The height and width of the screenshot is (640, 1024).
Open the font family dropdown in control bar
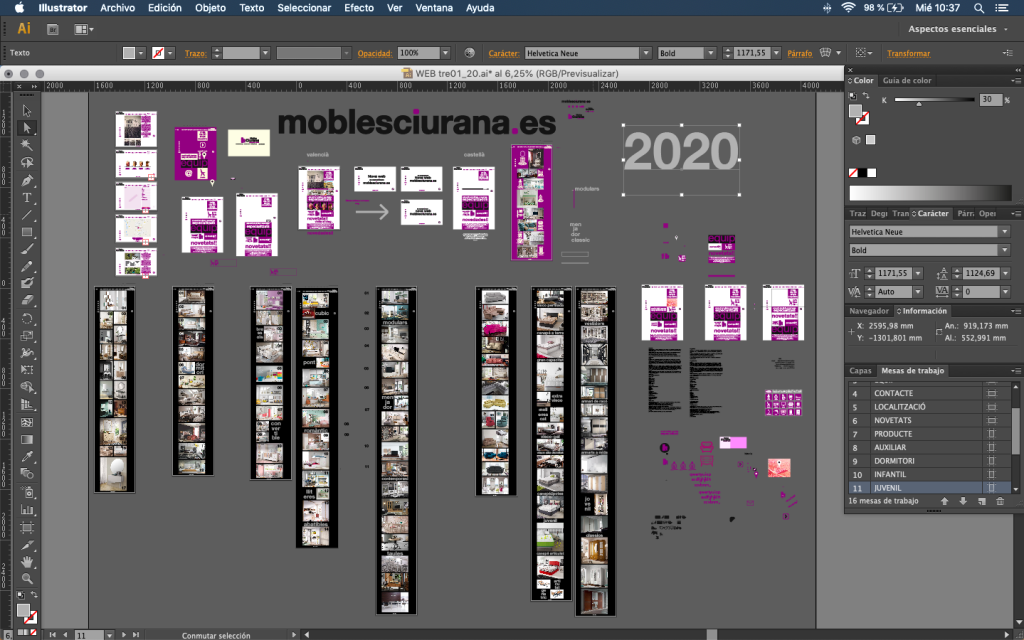(646, 53)
